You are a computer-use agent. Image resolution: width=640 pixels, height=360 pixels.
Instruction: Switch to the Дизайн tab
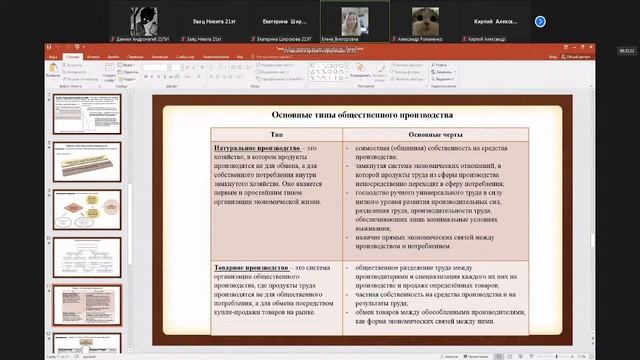click(x=113, y=57)
